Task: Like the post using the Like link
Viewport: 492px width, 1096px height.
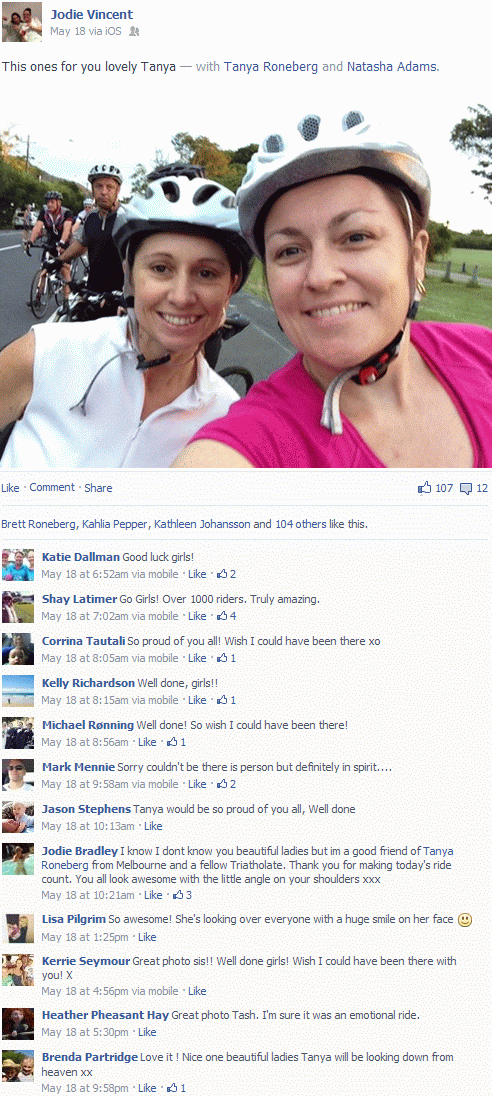Action: pos(10,488)
